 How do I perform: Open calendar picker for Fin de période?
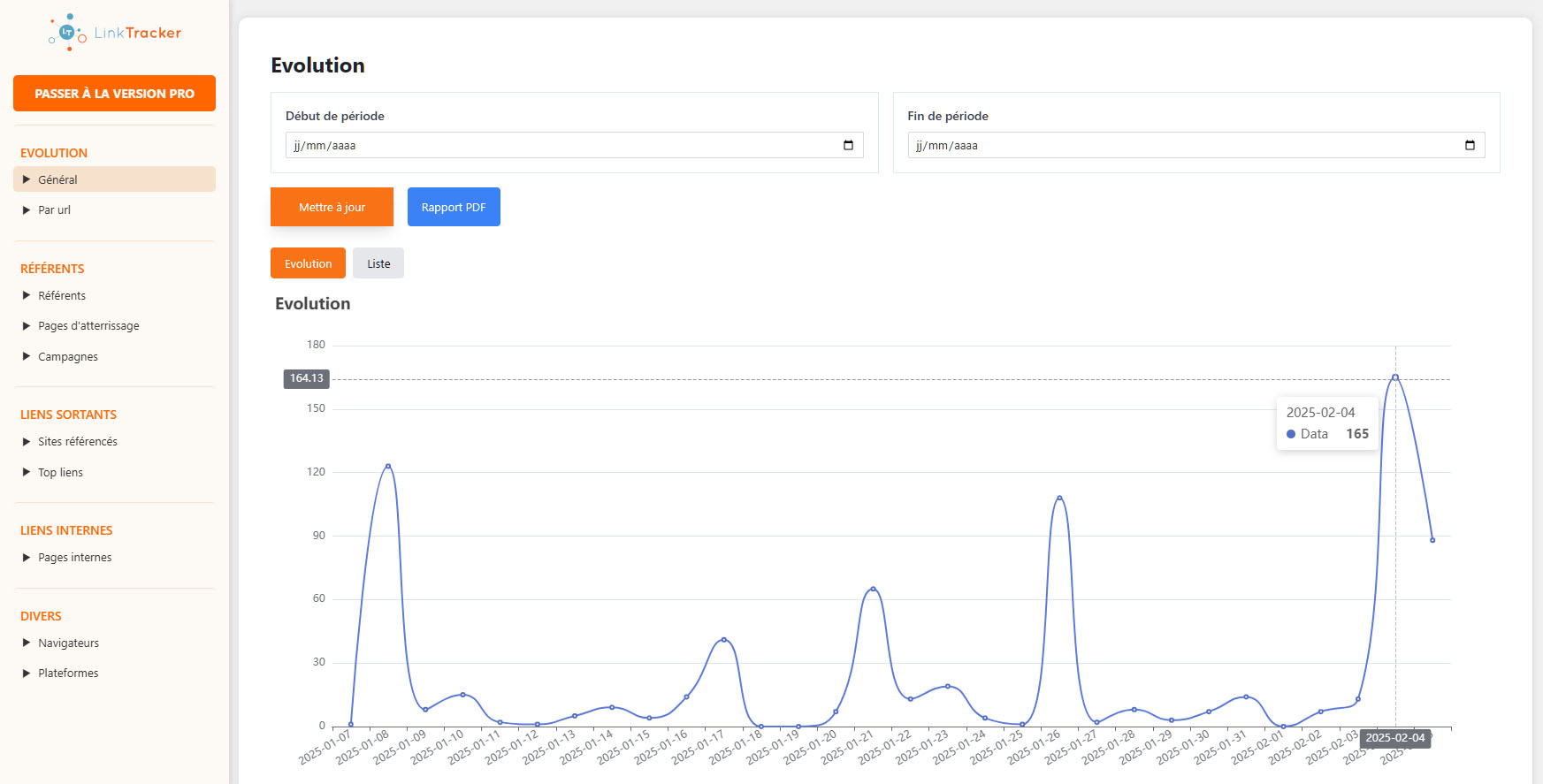coord(1470,145)
